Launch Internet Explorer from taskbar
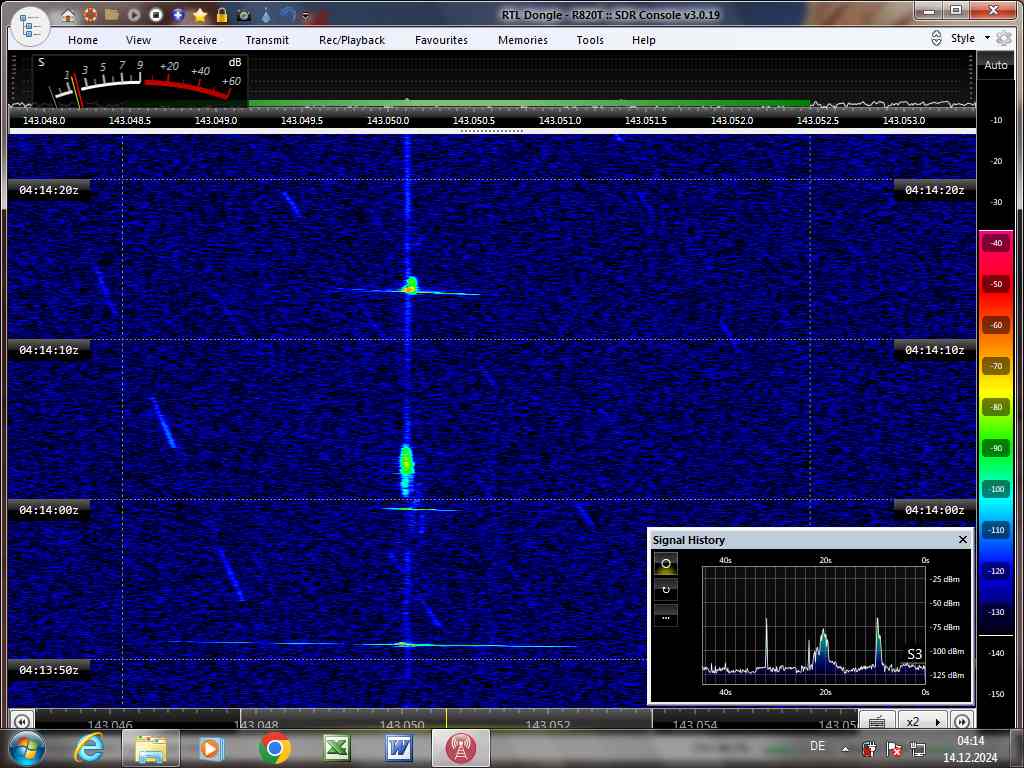 tap(89, 748)
